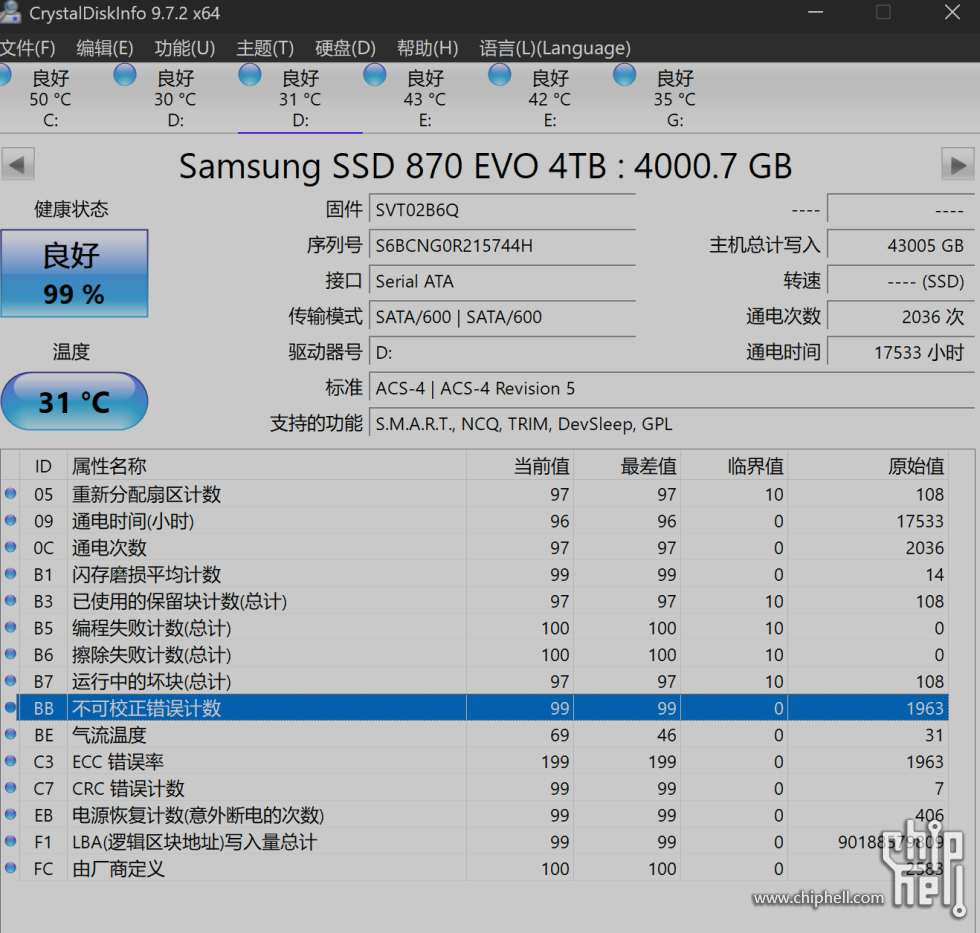Open the 语言(L)(Language) menu
Screen dimensions: 980x933
click(555, 48)
